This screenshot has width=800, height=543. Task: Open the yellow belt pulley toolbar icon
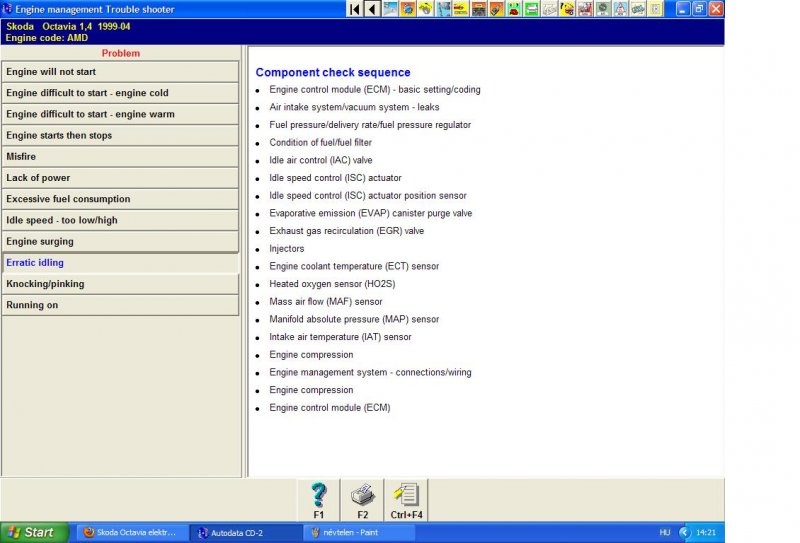pos(426,9)
